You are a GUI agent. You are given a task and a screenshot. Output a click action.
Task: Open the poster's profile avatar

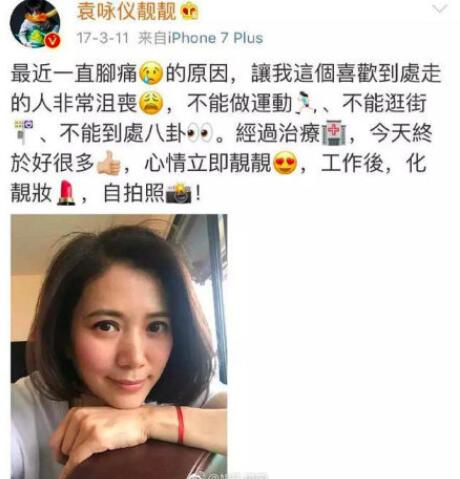tap(35, 23)
